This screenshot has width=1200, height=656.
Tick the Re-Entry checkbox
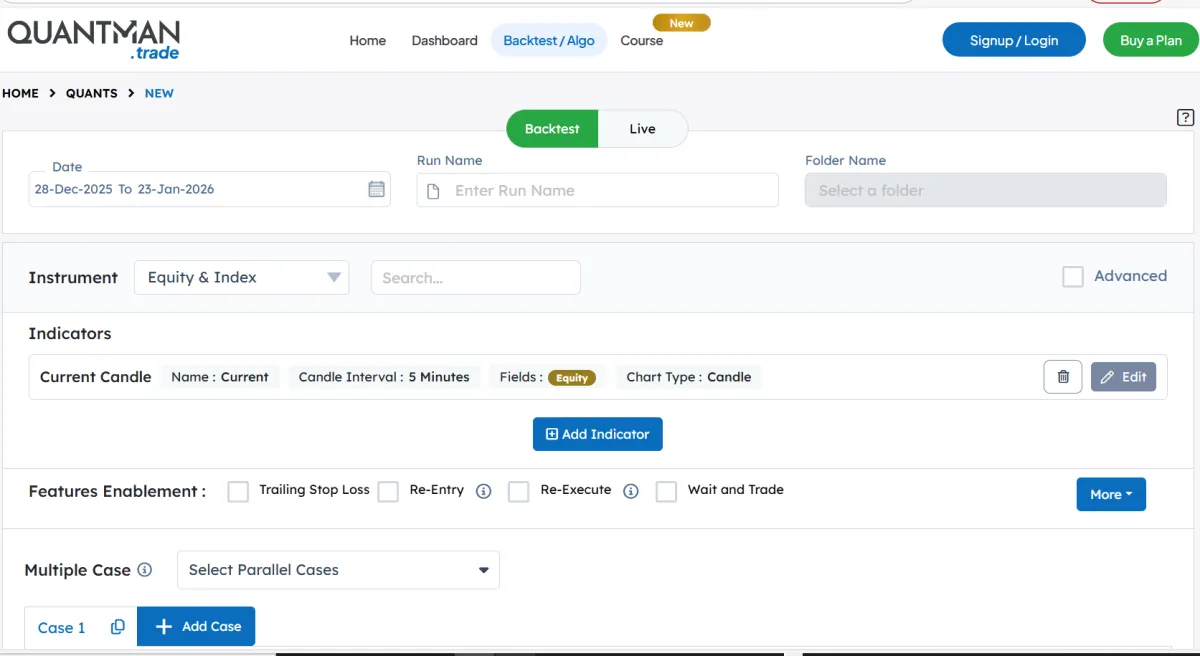coord(388,491)
